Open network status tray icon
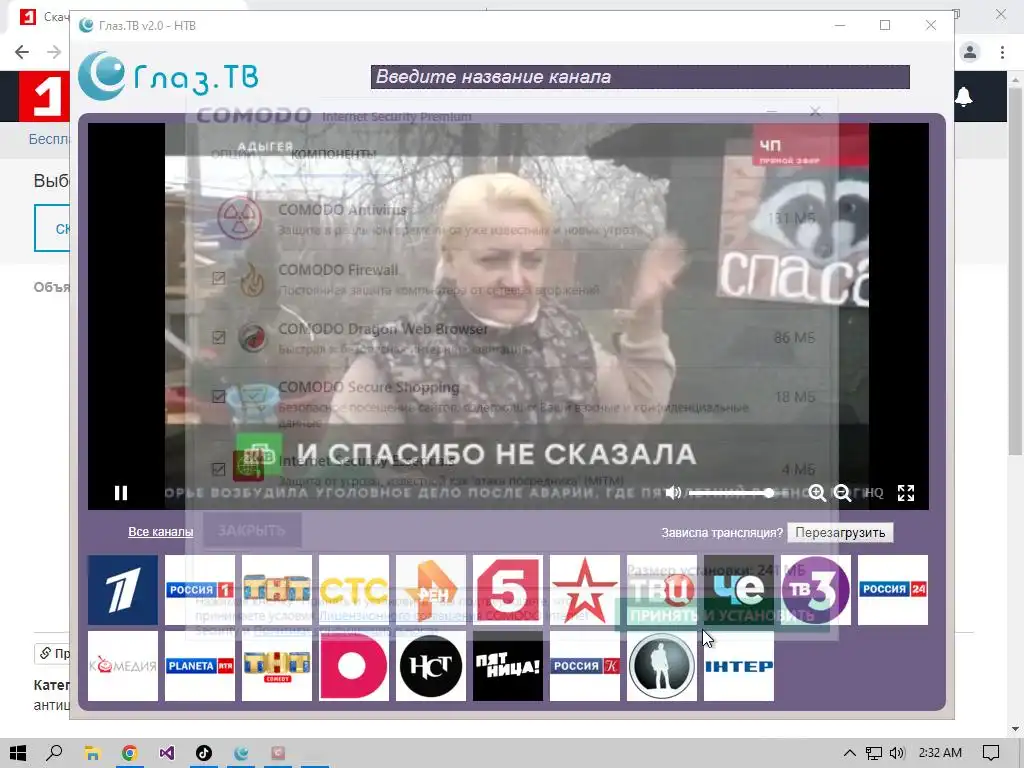Screen dimensions: 1024x768 (874, 753)
